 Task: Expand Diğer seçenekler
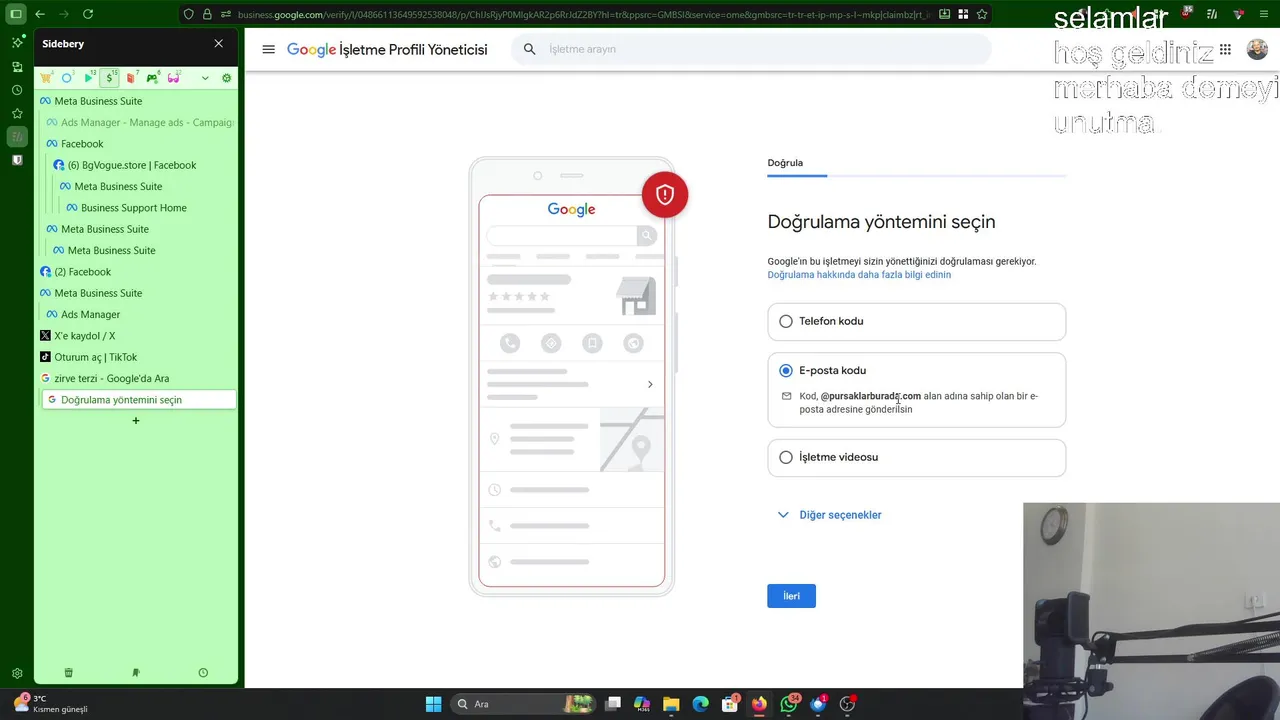point(830,515)
